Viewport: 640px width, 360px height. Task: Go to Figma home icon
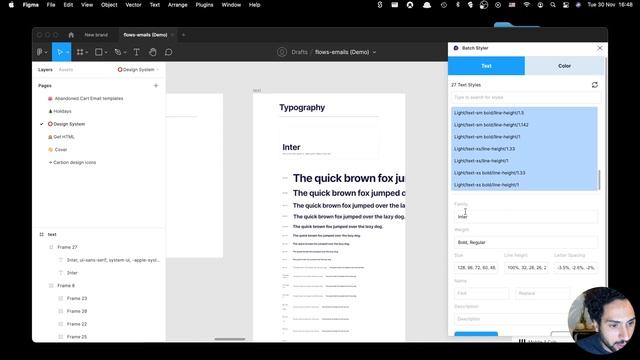tap(71, 35)
